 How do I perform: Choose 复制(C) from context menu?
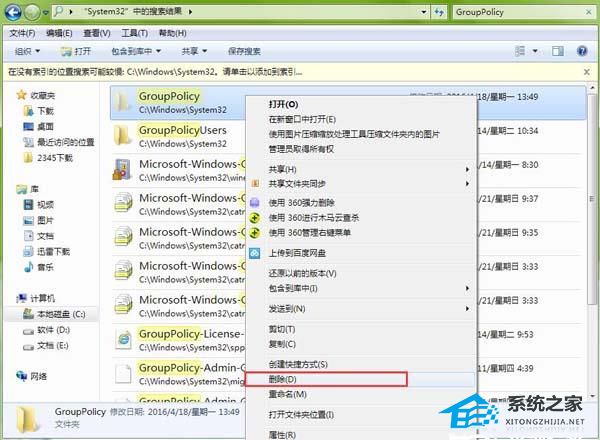[x=282, y=344]
